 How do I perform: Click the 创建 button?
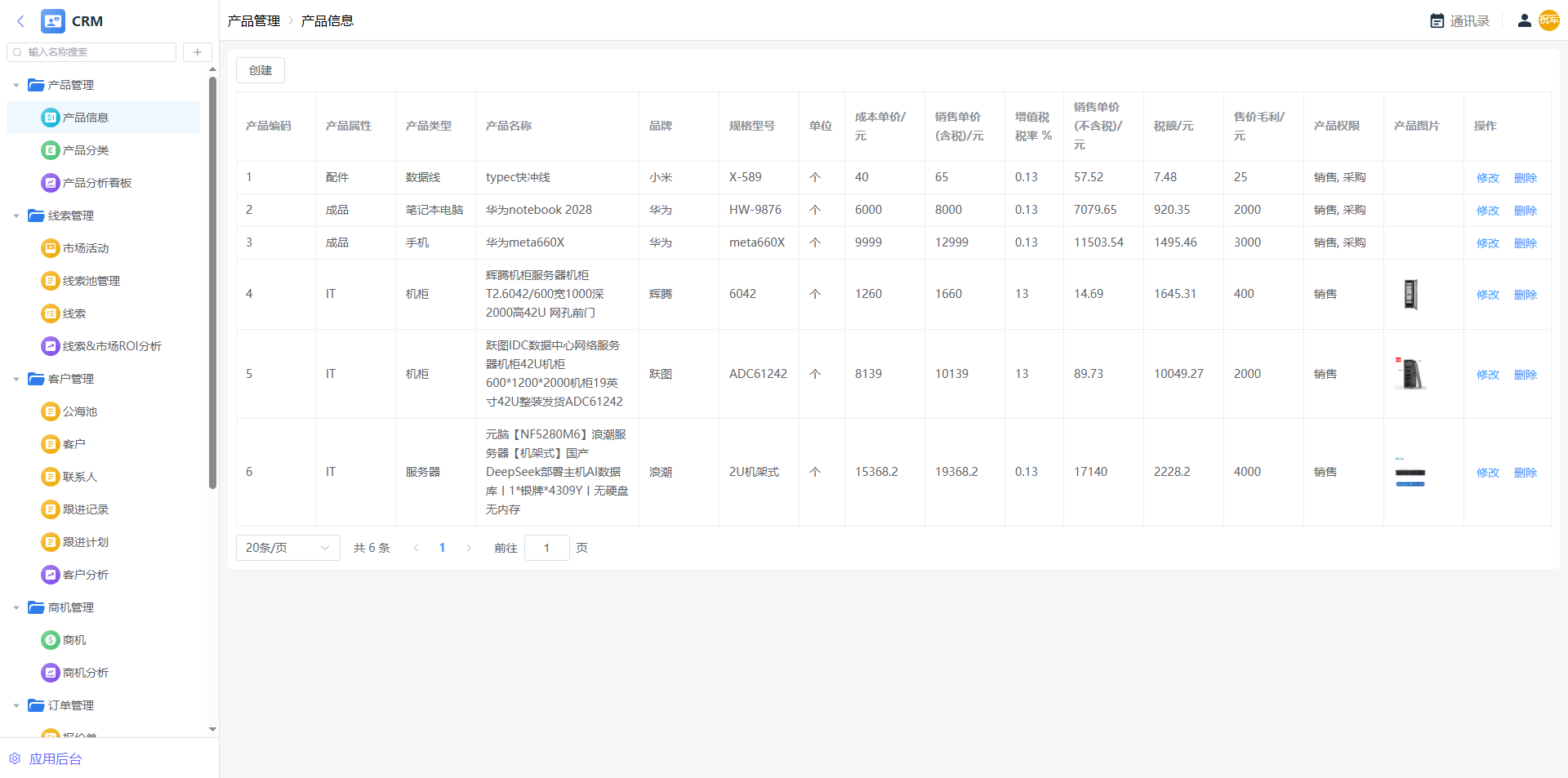[x=261, y=70]
